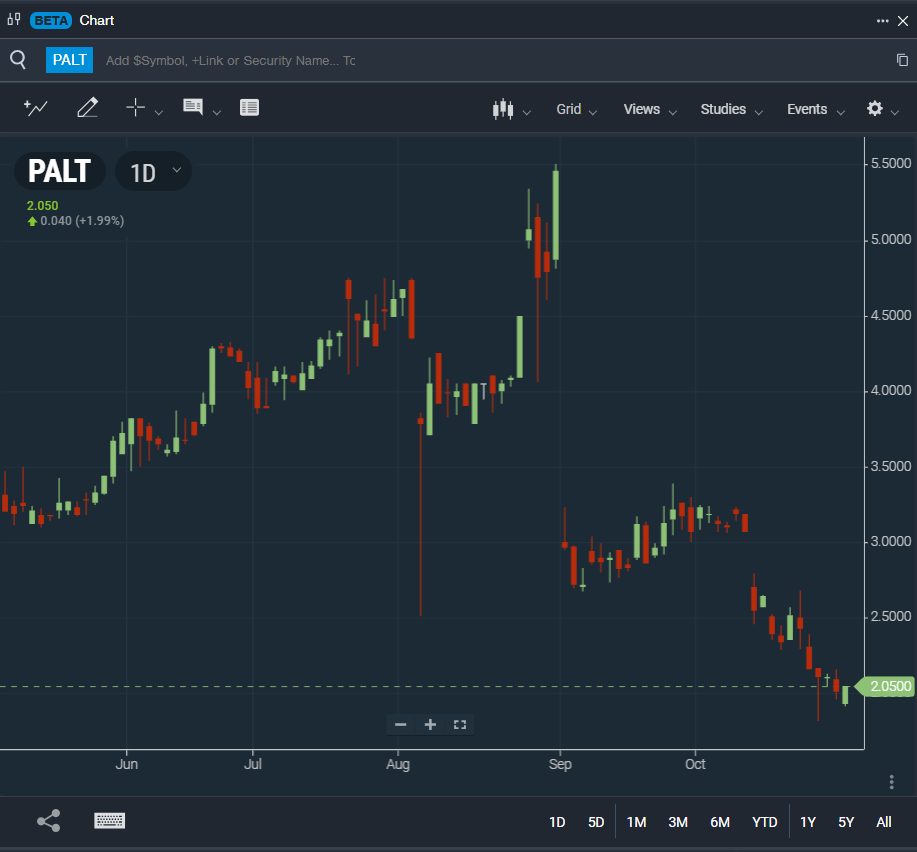Click the 2.050 last price text

tap(43, 206)
